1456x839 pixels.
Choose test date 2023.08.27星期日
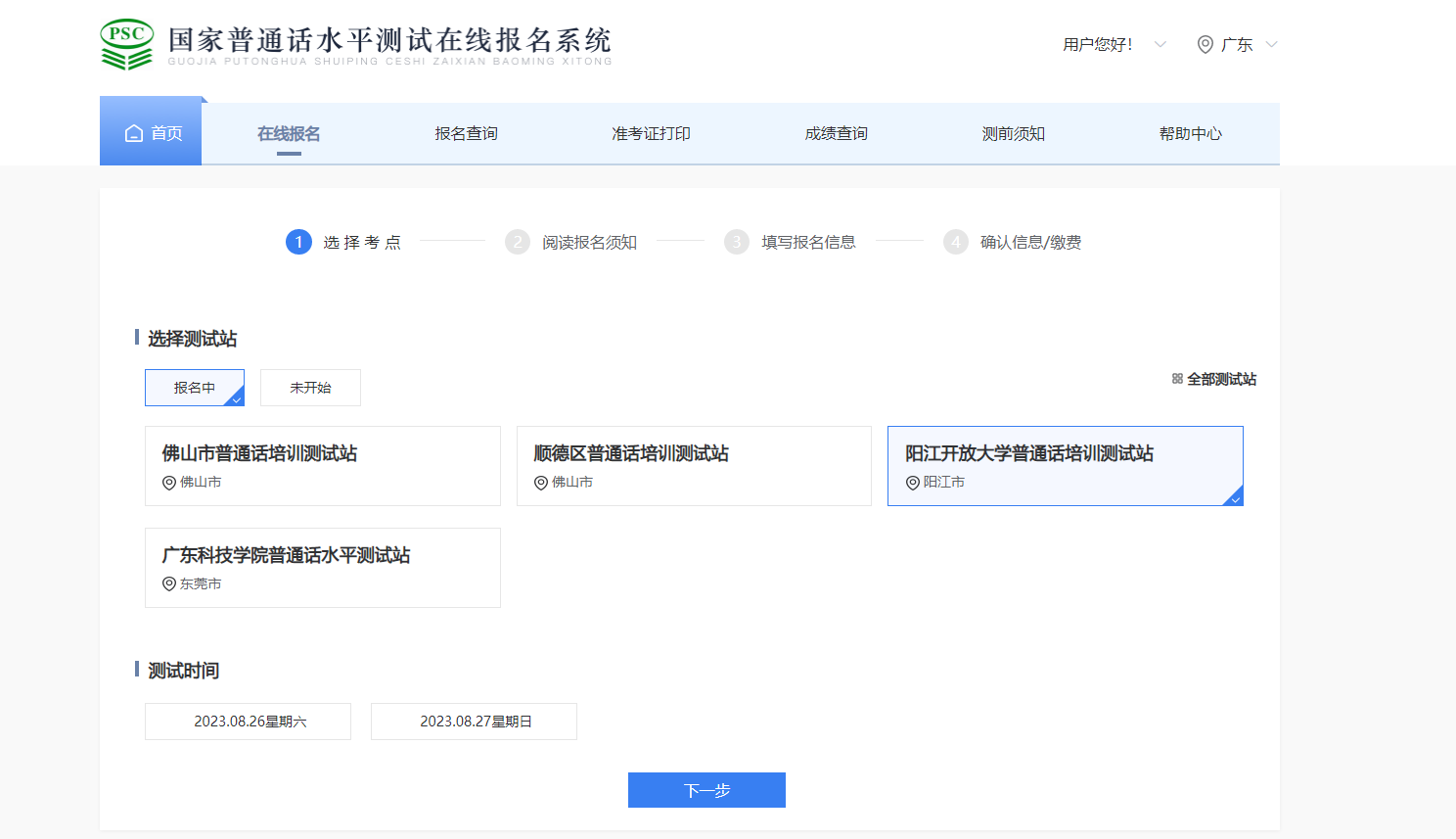474,722
